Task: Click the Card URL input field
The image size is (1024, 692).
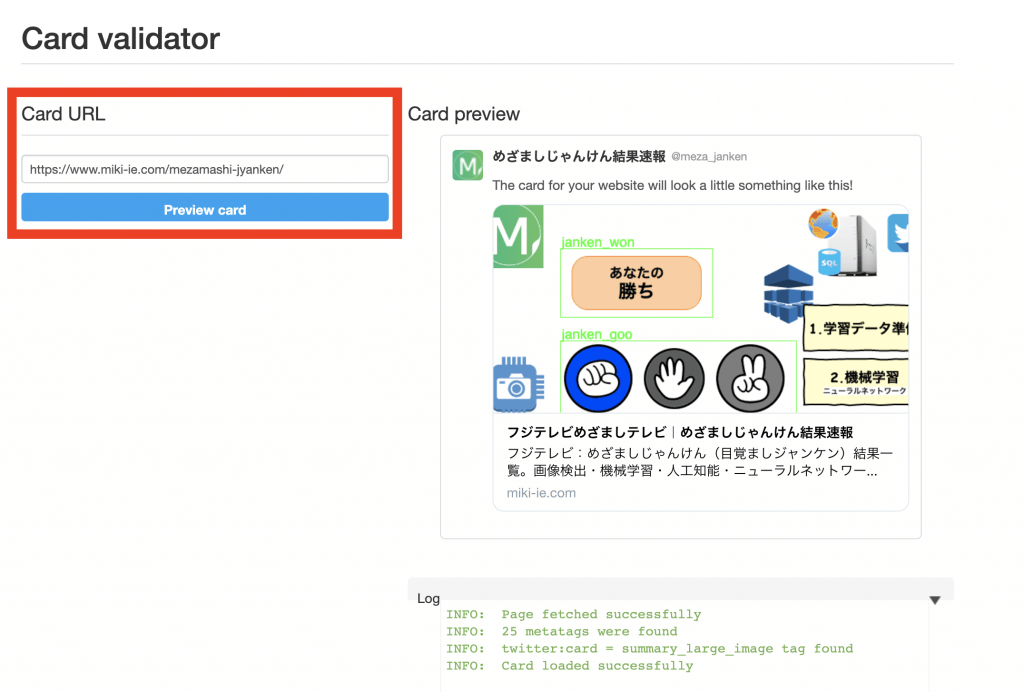Action: [x=205, y=169]
